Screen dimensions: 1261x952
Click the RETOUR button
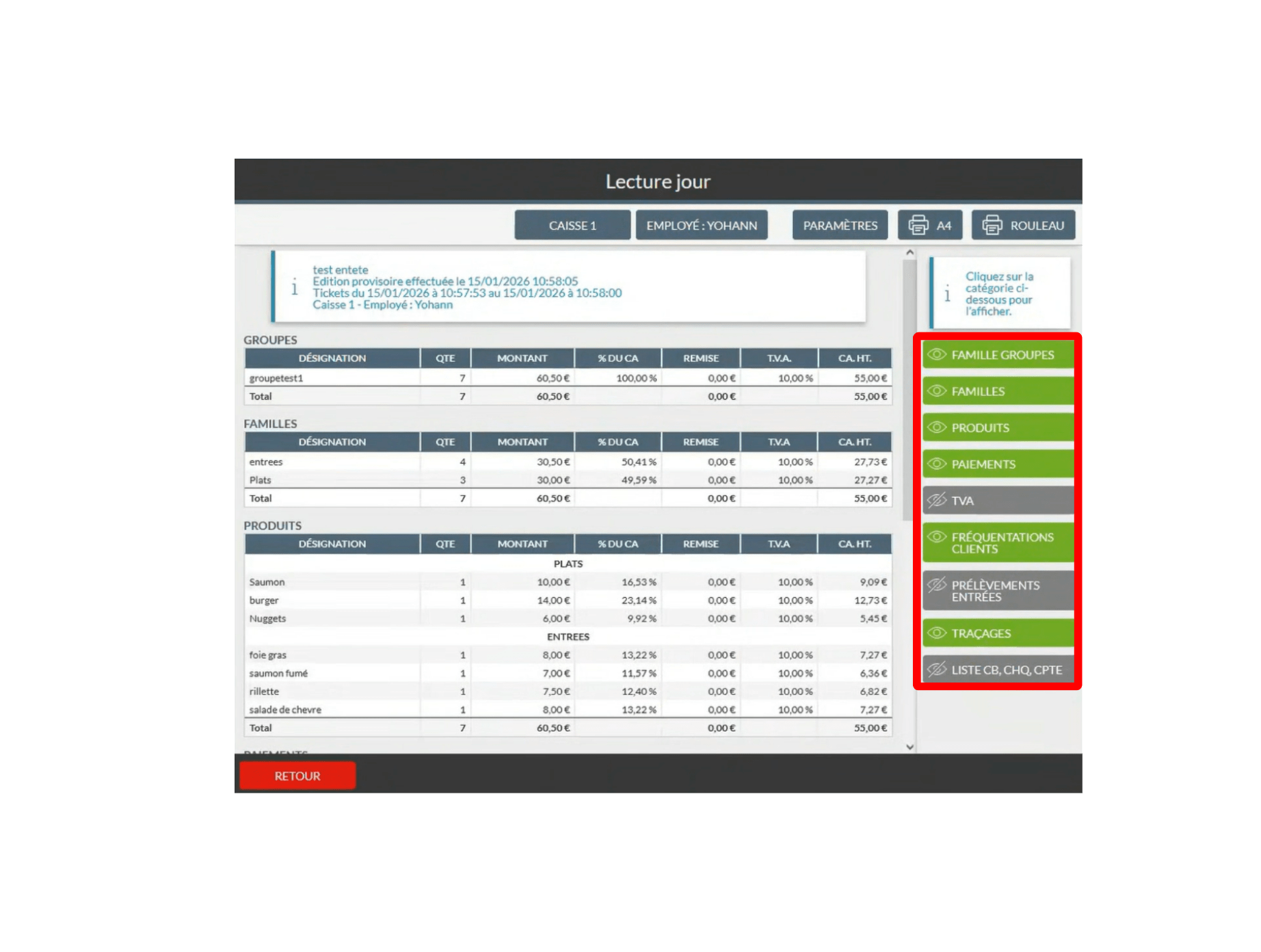pos(297,776)
